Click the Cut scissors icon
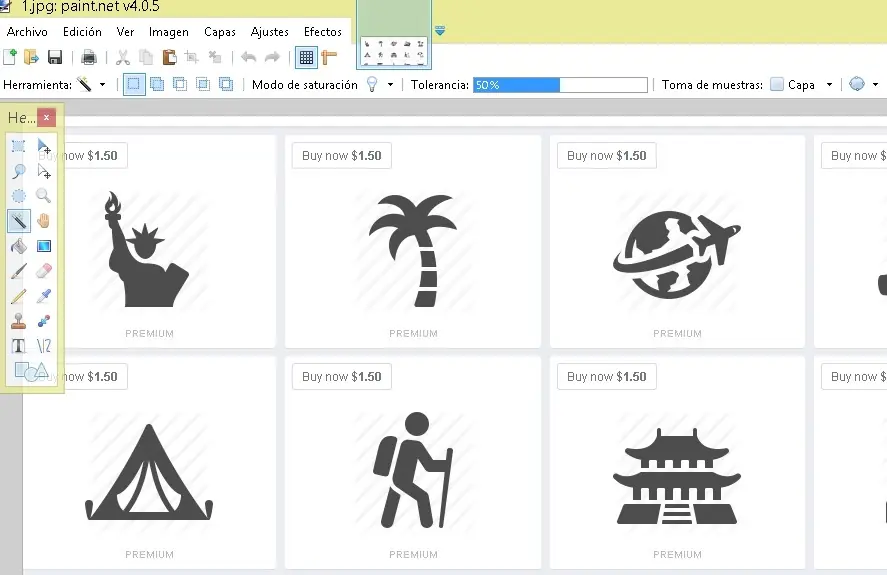887x575 pixels. 123,57
